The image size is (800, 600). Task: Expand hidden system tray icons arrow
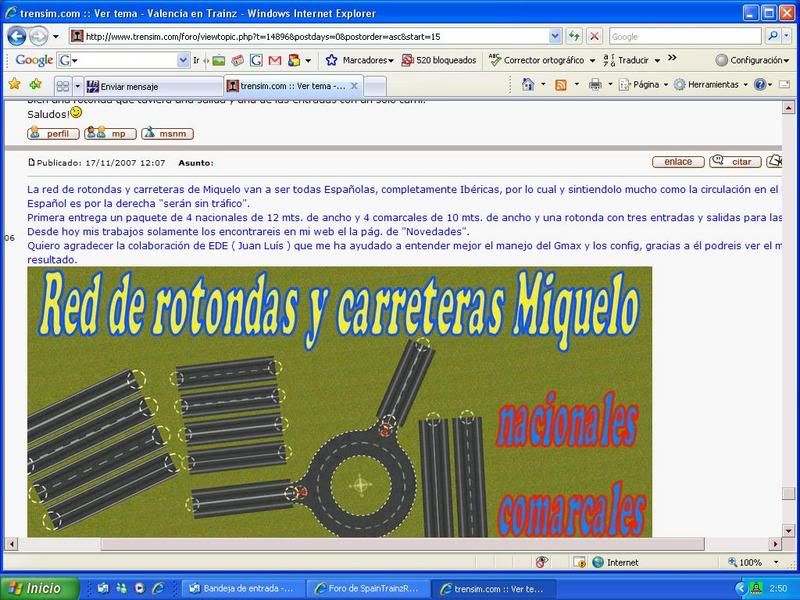click(x=739, y=589)
